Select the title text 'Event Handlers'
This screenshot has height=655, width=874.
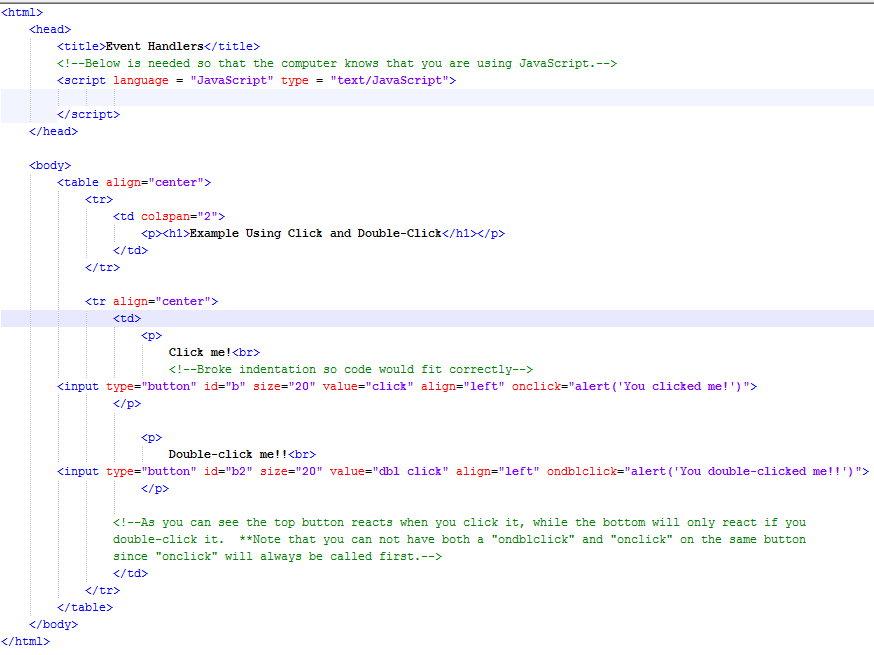154,46
